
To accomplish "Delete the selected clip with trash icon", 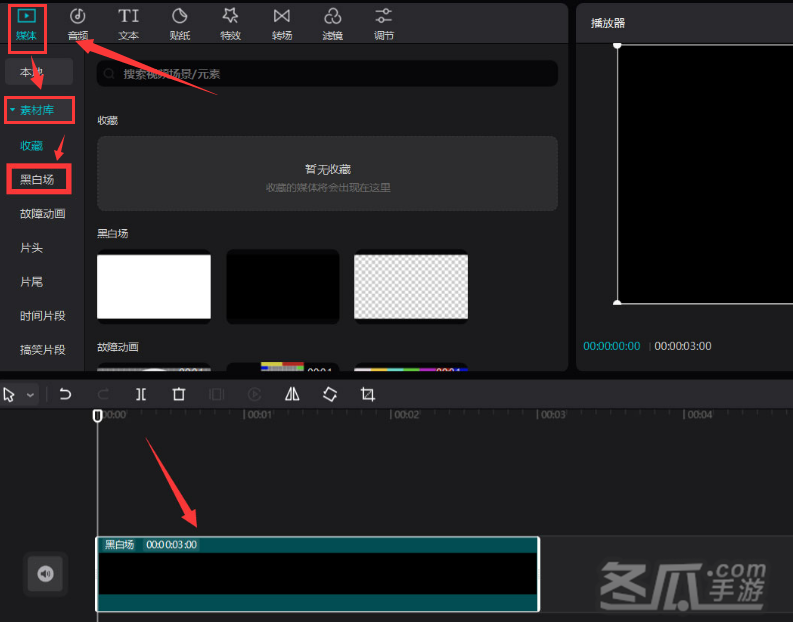I will [179, 394].
